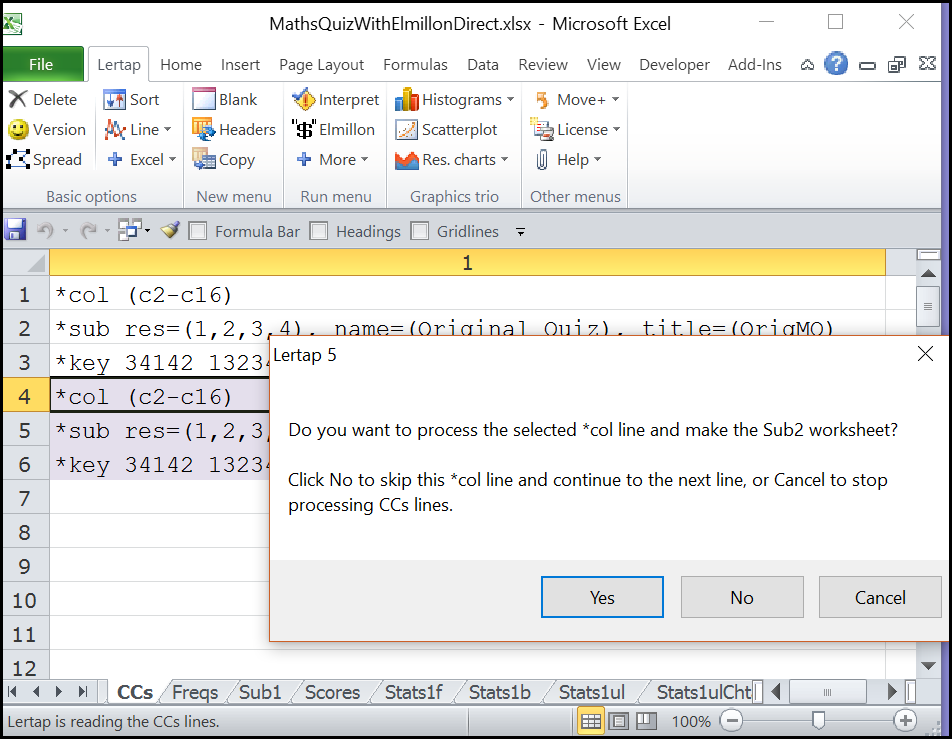Switch to Page Break Preview in status bar
The height and width of the screenshot is (739, 952).
click(646, 721)
